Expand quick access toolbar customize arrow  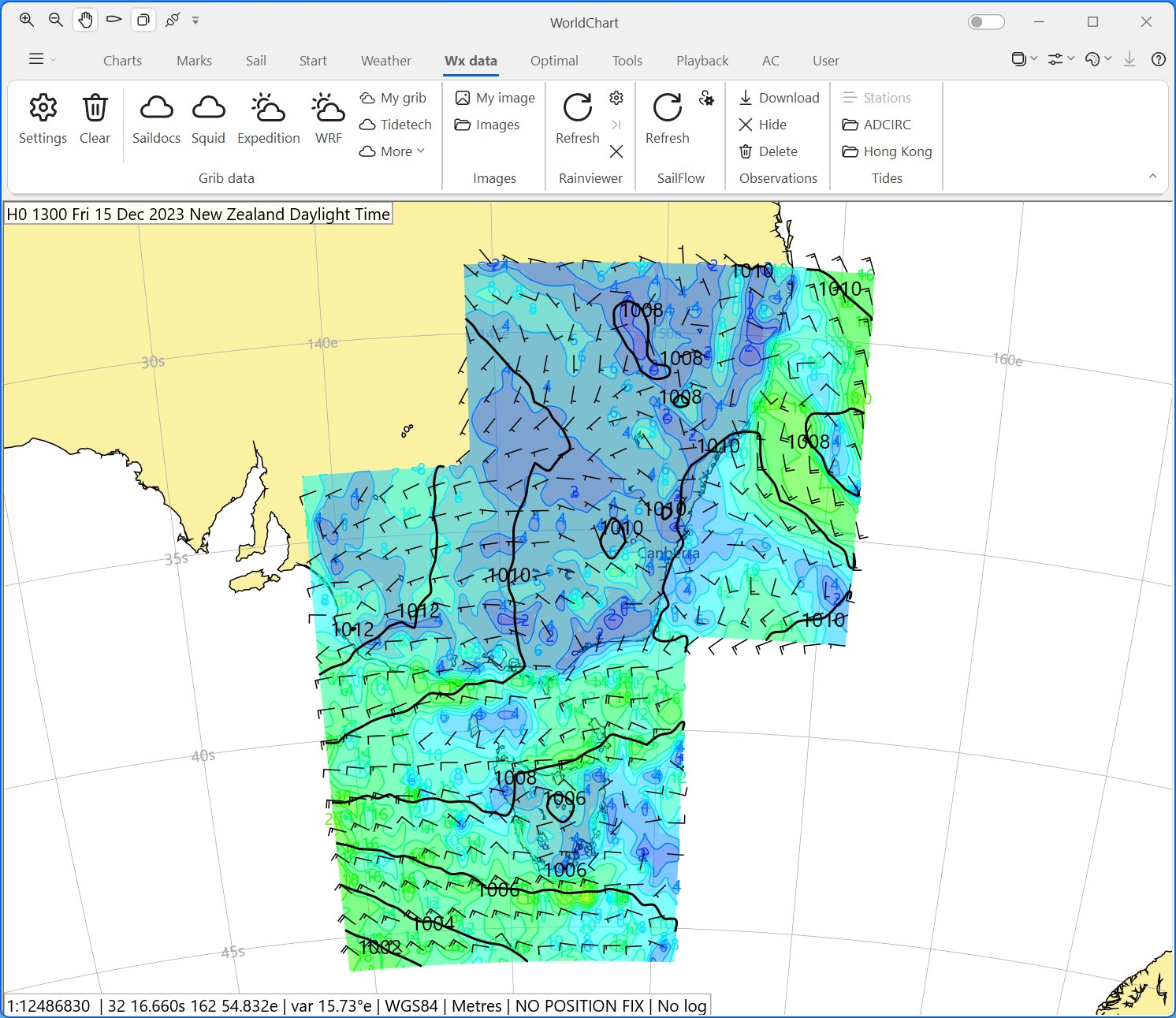coord(195,21)
